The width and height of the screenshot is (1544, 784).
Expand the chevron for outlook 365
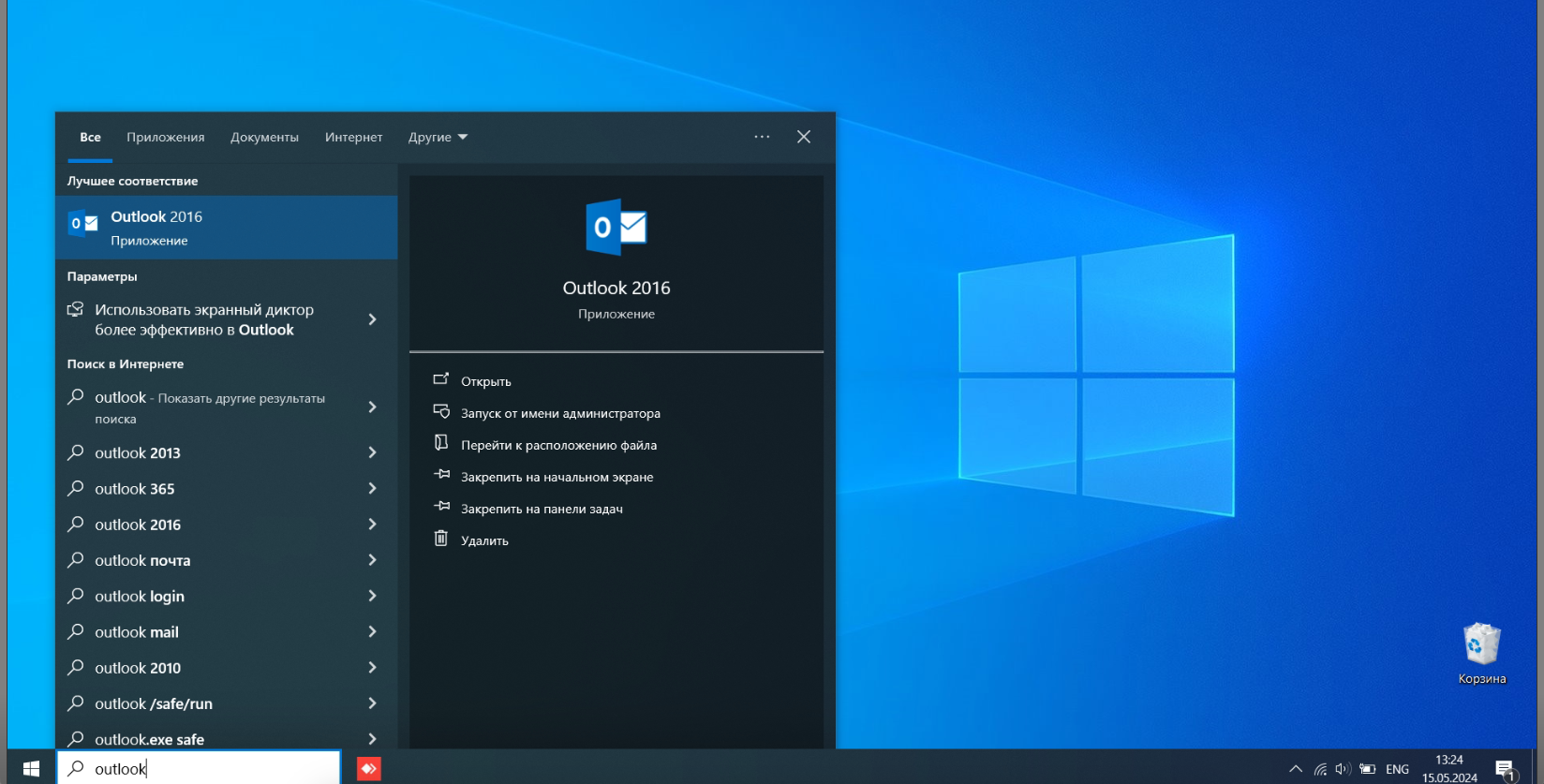tap(373, 488)
